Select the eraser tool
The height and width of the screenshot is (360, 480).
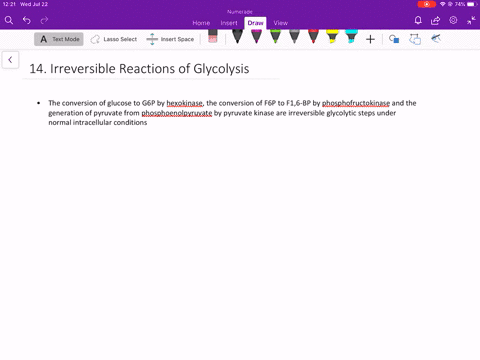tap(213, 36)
